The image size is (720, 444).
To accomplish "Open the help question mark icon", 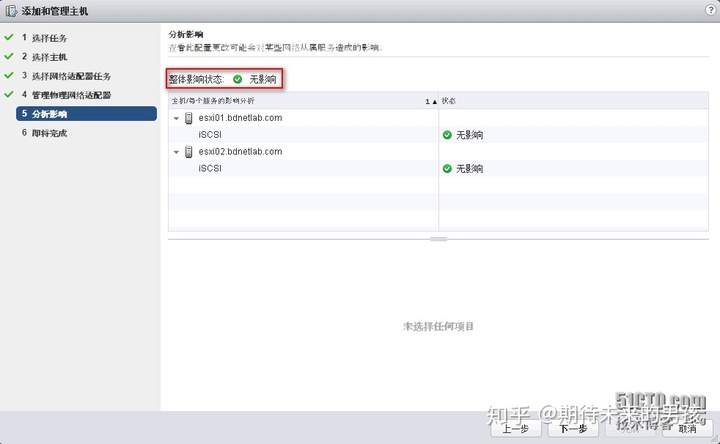I will (x=711, y=10).
